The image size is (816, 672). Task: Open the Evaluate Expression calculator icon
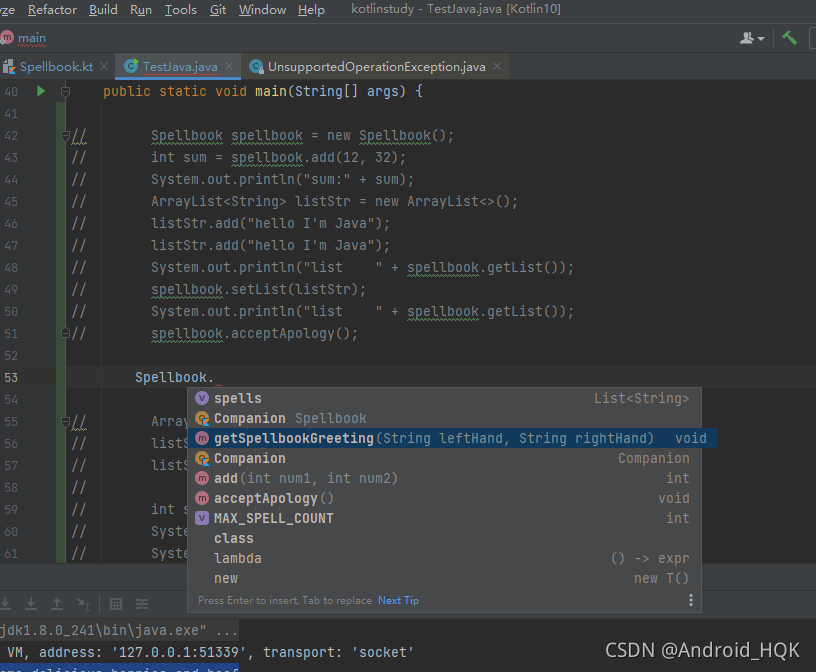point(116,604)
